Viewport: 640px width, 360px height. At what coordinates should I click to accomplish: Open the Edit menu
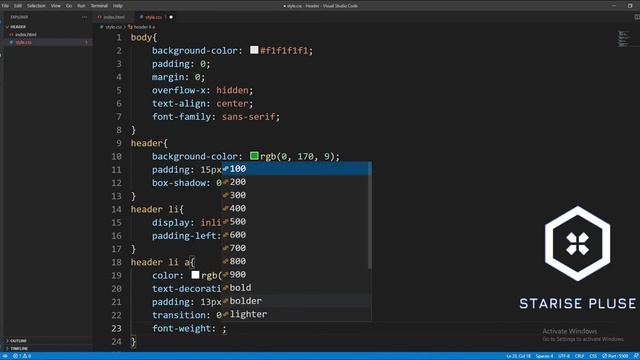(x=18, y=6)
